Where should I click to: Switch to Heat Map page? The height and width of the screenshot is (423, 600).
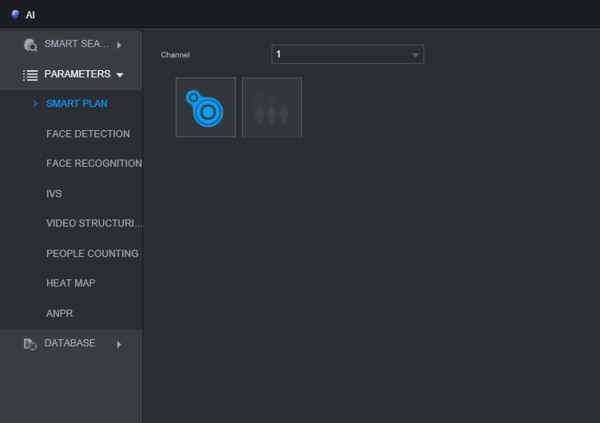70,283
